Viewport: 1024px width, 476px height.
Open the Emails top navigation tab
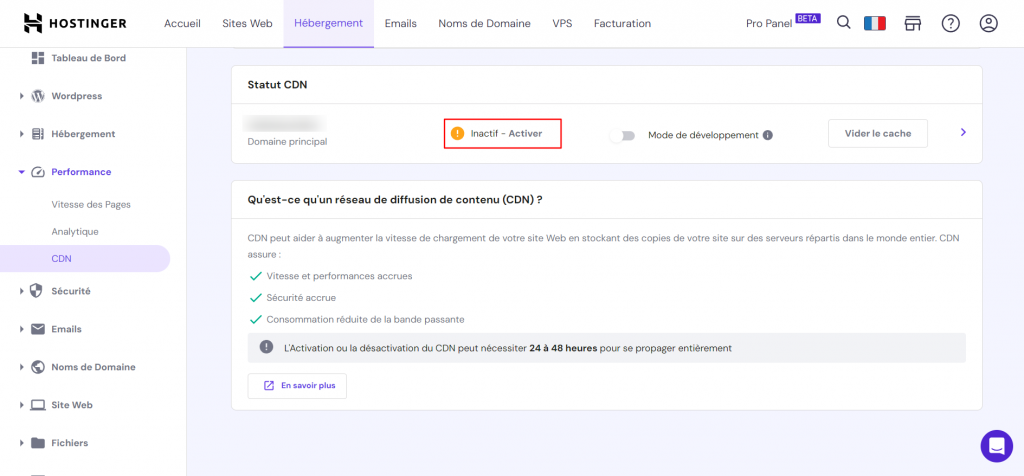pos(400,24)
